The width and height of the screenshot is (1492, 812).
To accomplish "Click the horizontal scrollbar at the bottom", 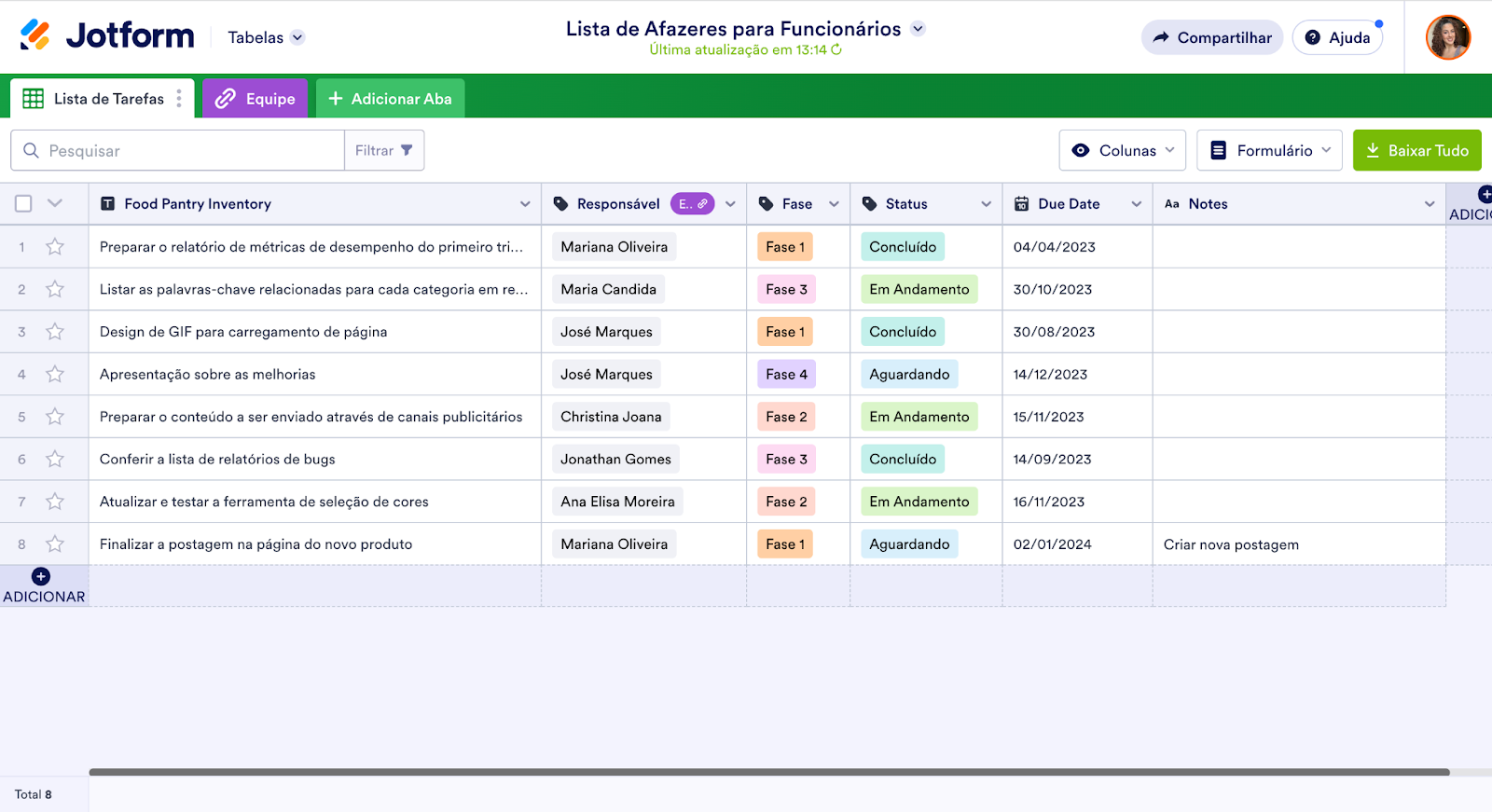I will pos(769,772).
